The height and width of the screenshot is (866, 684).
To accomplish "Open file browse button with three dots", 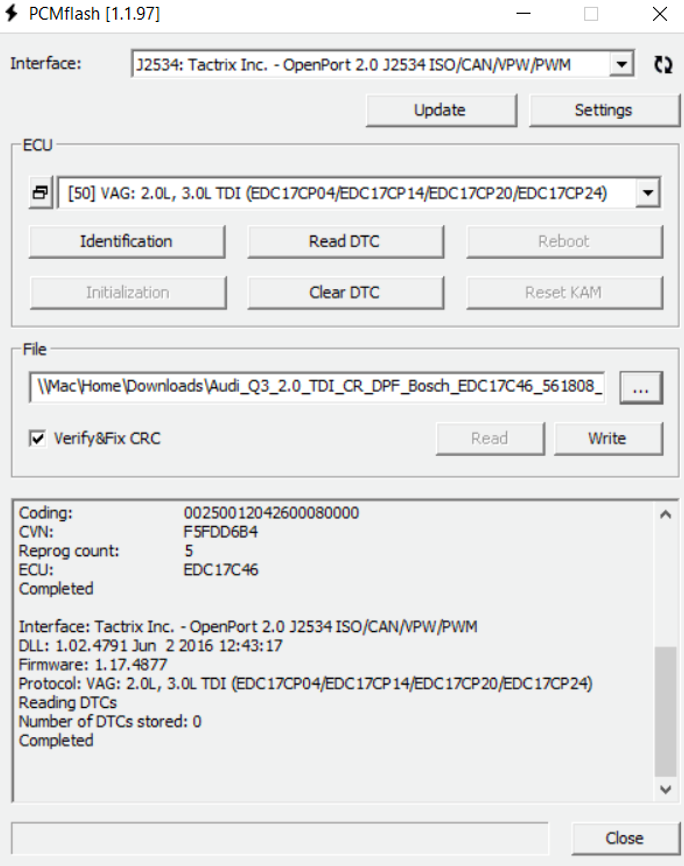I will click(x=641, y=388).
